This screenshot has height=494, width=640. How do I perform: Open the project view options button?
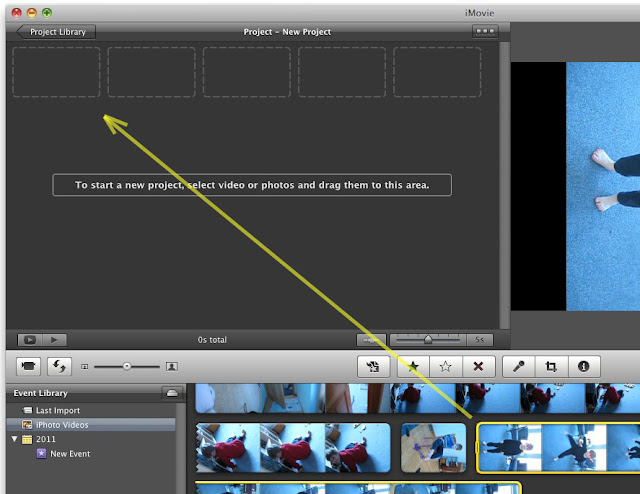(x=485, y=31)
